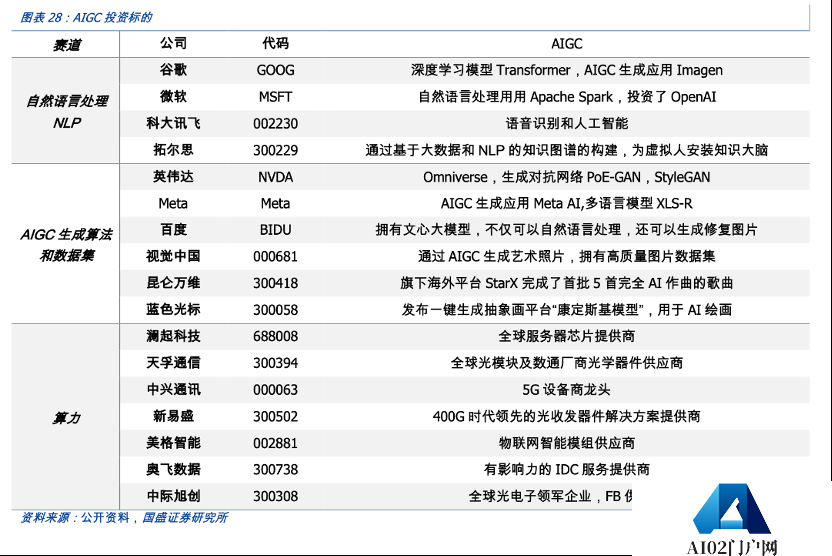Click company name '美格智能'
The width and height of the screenshot is (832, 556).
coord(174,442)
